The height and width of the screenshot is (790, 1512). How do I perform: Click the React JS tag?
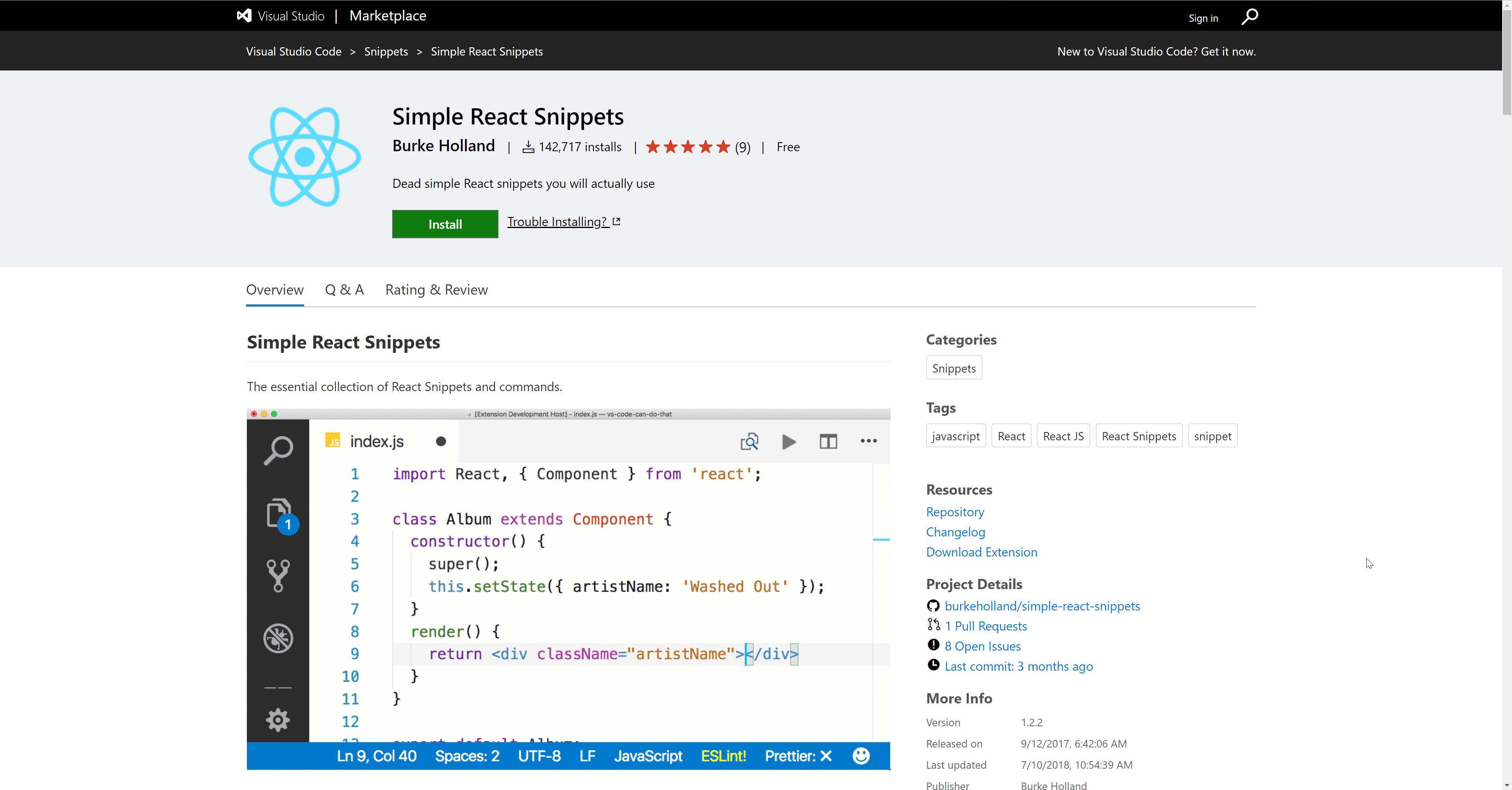[x=1063, y=436]
